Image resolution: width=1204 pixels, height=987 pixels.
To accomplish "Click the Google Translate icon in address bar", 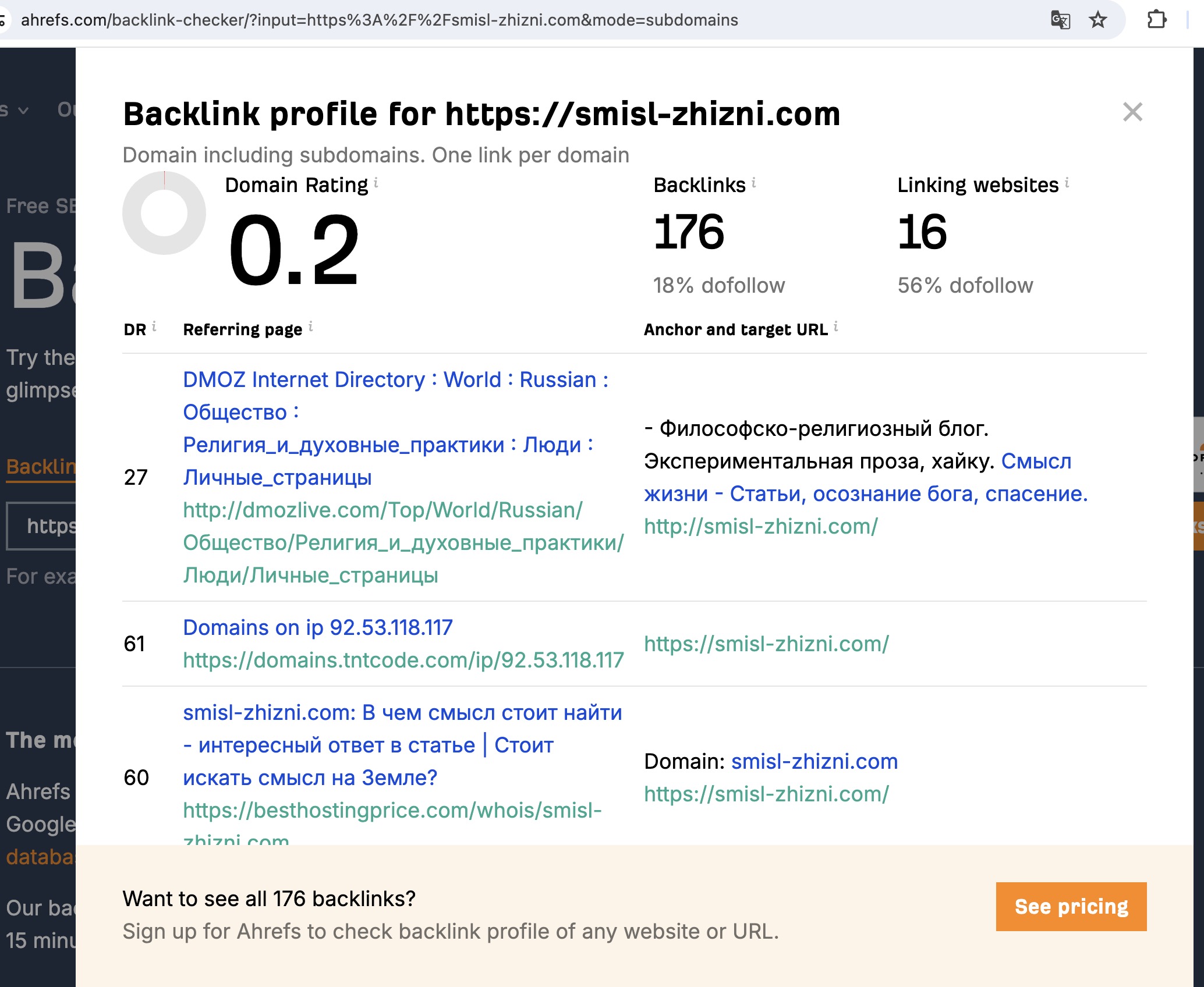I will (1060, 20).
